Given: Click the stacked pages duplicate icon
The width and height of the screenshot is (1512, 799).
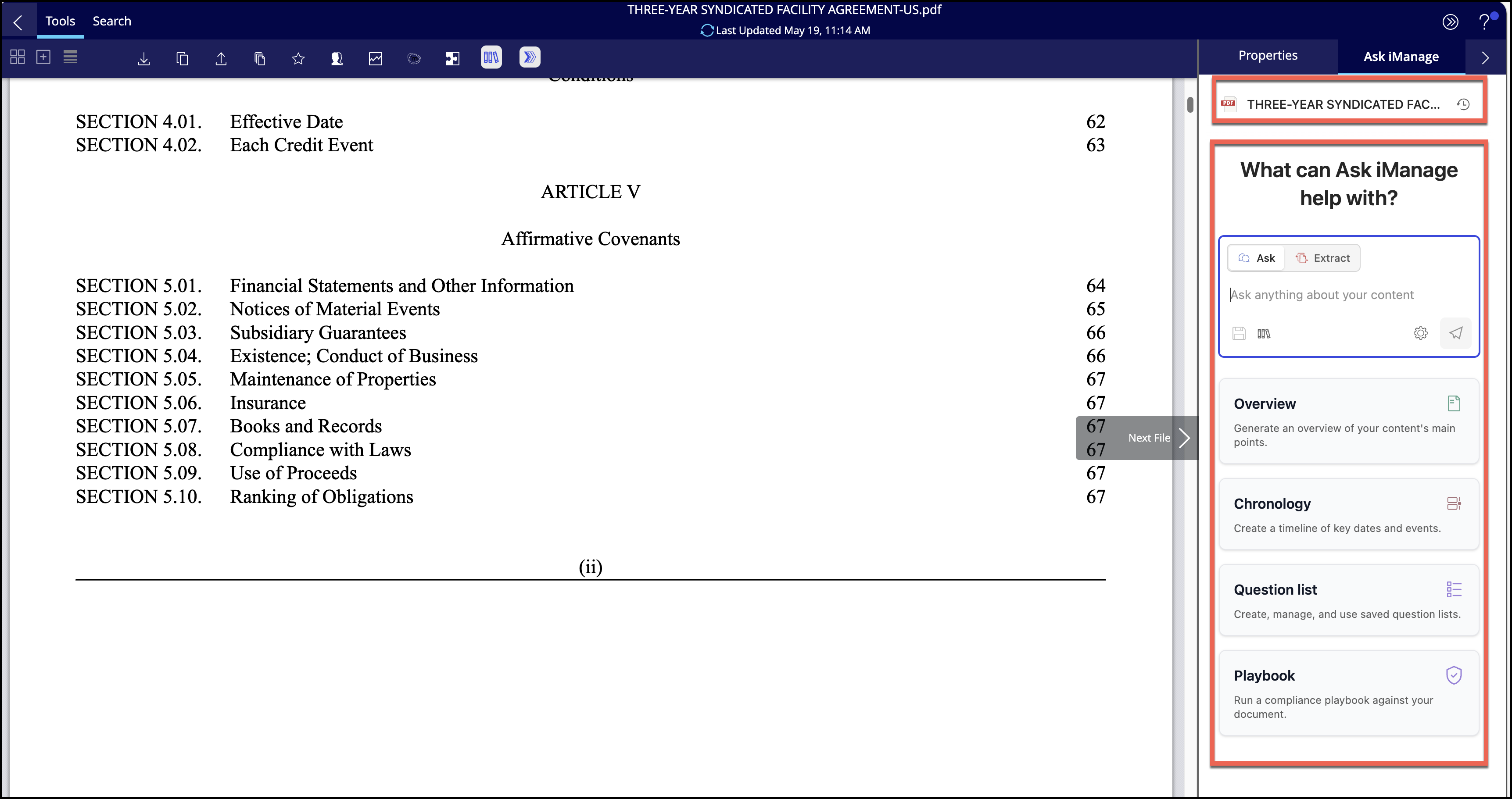Looking at the screenshot, I should coord(260,58).
